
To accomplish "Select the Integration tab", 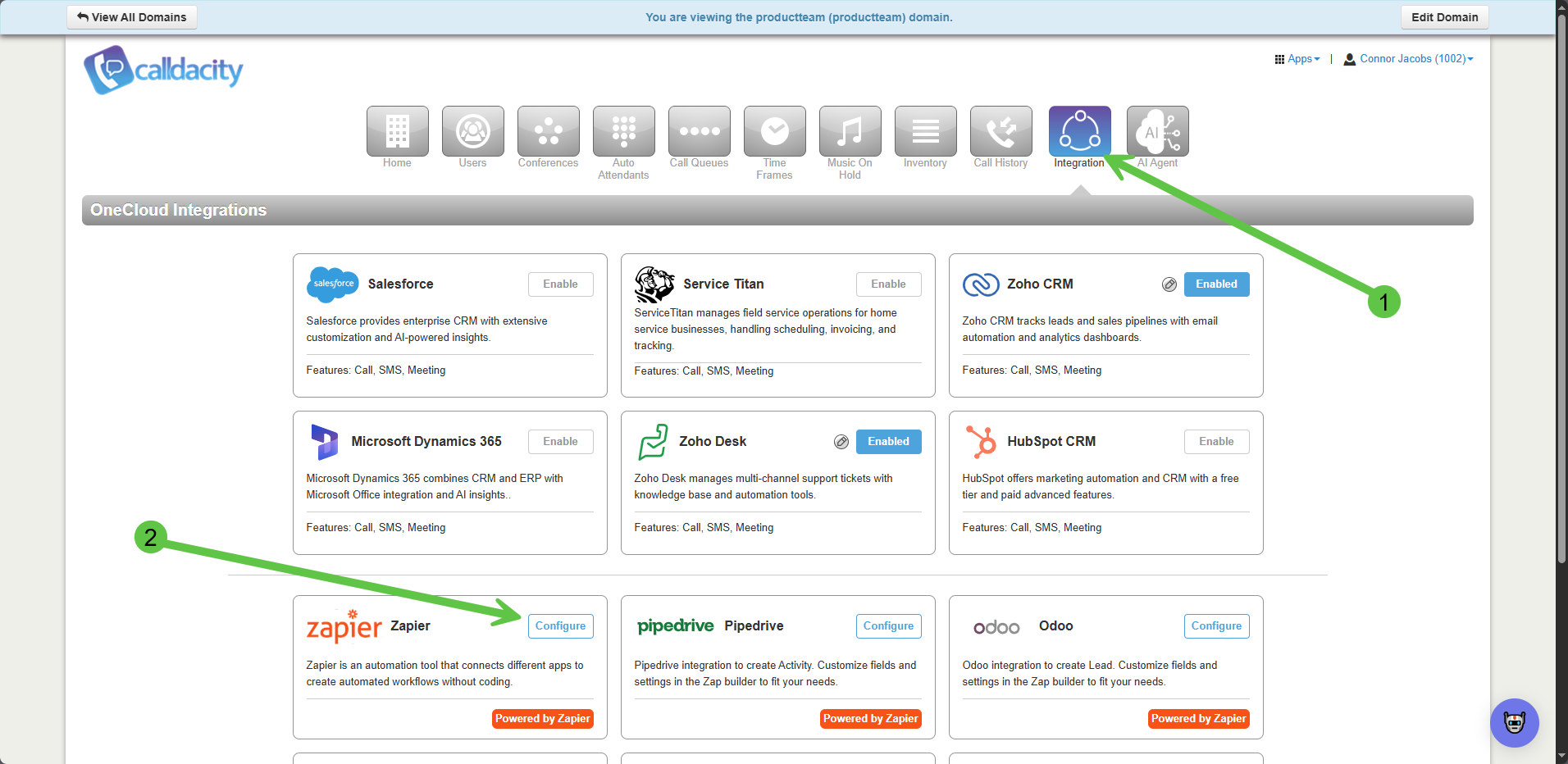I will point(1079,131).
